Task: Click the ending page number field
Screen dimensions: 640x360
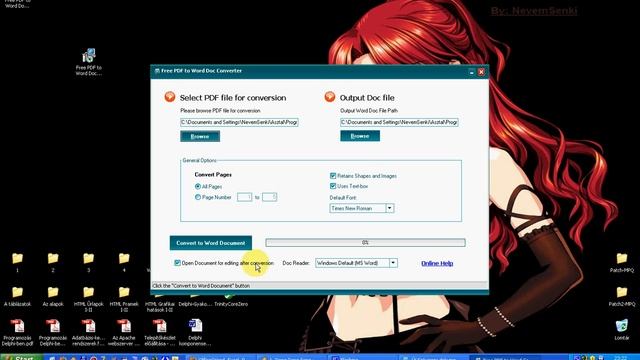Action: 269,197
